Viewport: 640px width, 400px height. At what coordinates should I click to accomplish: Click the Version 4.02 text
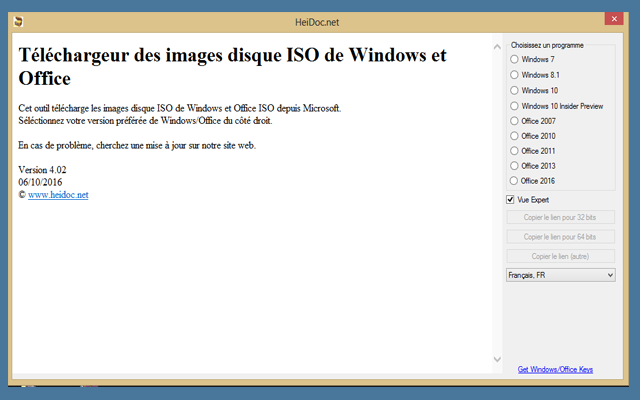tap(42, 170)
